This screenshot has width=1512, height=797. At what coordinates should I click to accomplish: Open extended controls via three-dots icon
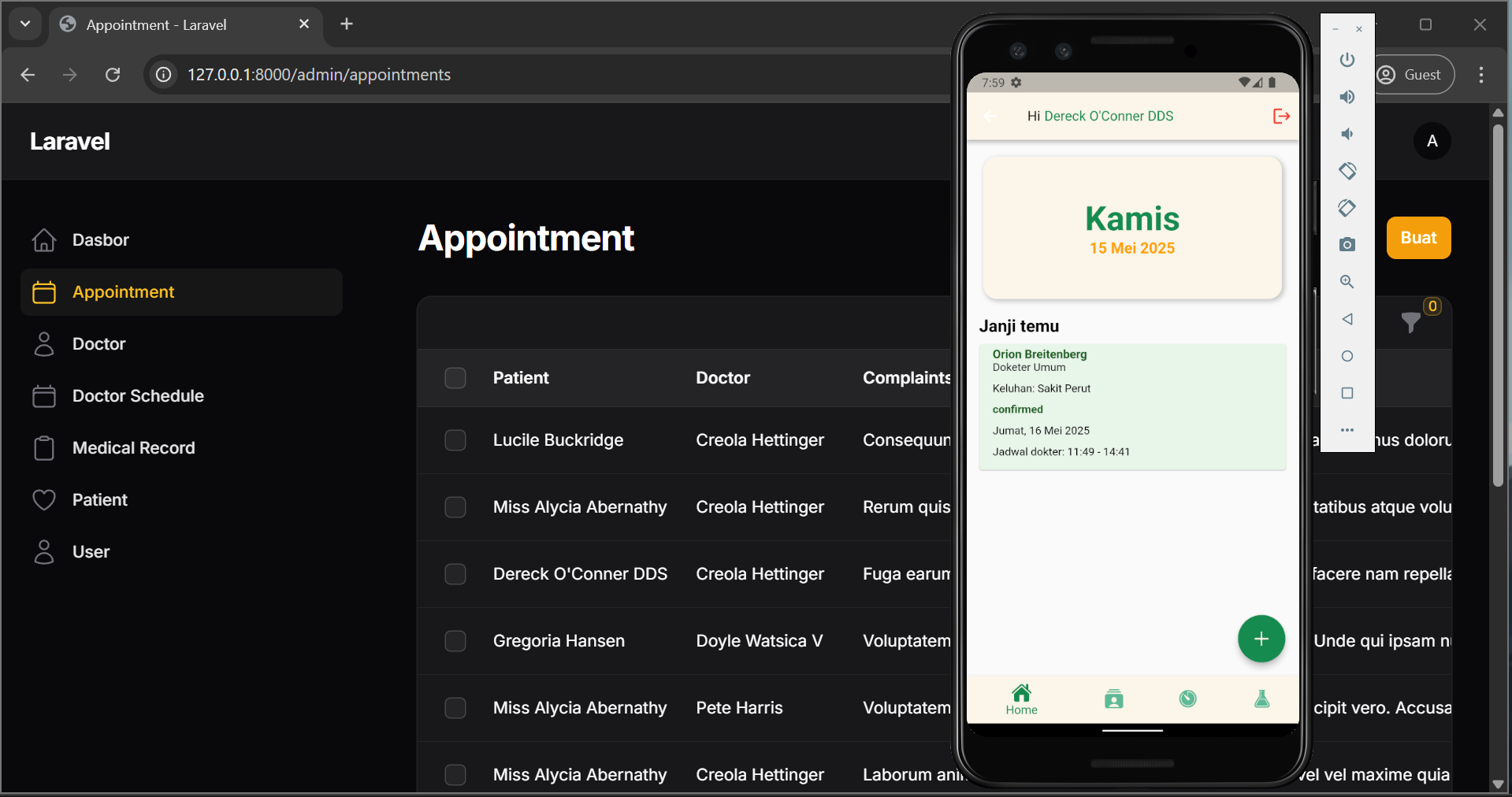coord(1347,430)
